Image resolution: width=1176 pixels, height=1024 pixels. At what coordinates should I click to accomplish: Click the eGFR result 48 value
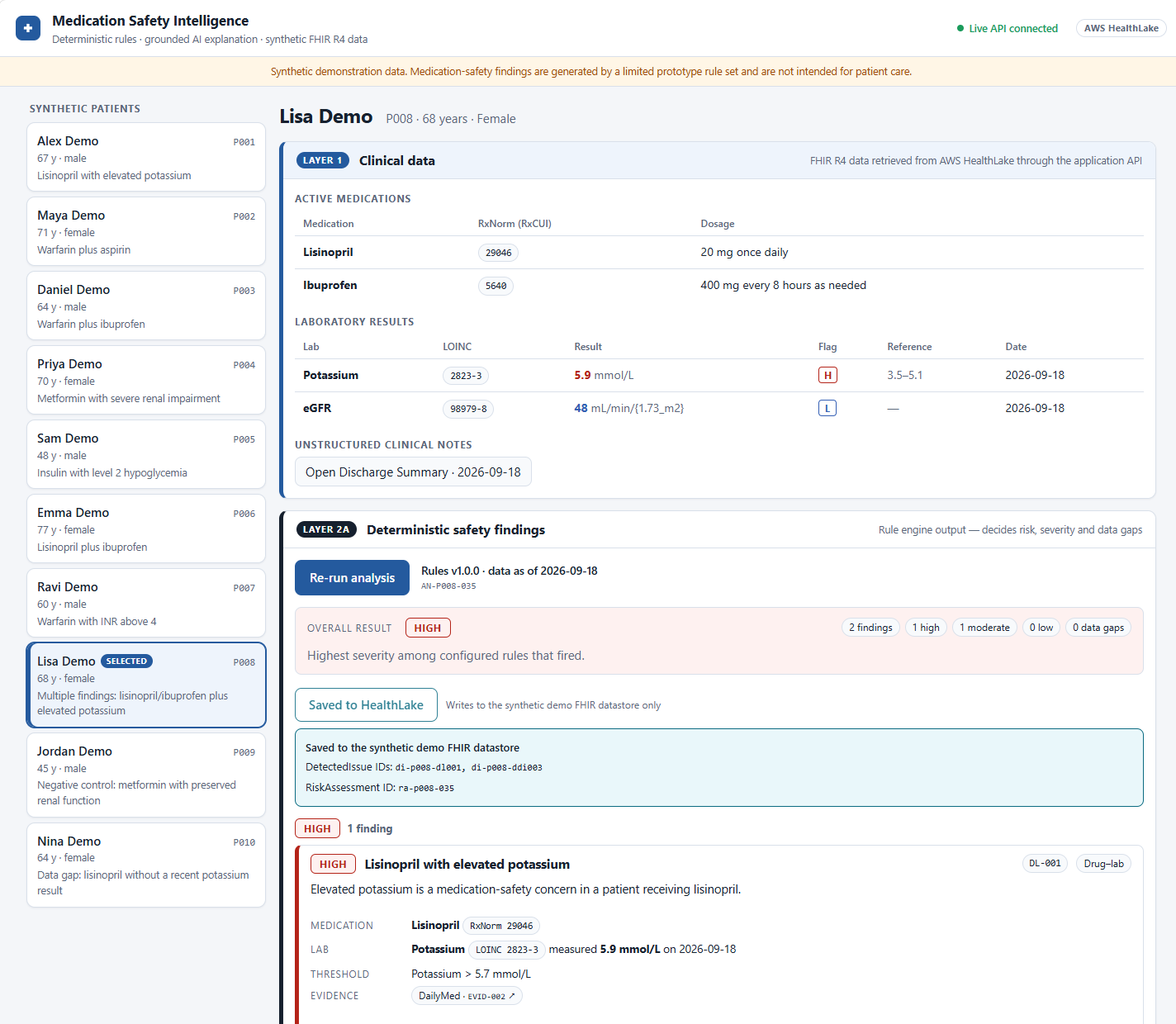(581, 408)
